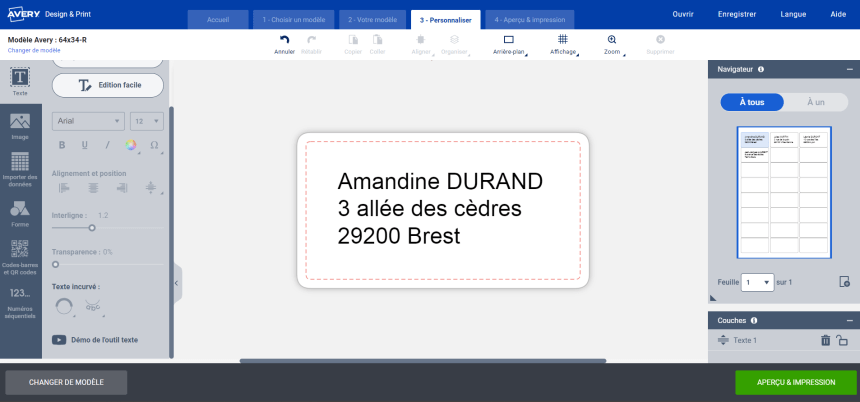The width and height of the screenshot is (860, 402).
Task: Select the Texte tool in sidebar
Action: [x=20, y=82]
